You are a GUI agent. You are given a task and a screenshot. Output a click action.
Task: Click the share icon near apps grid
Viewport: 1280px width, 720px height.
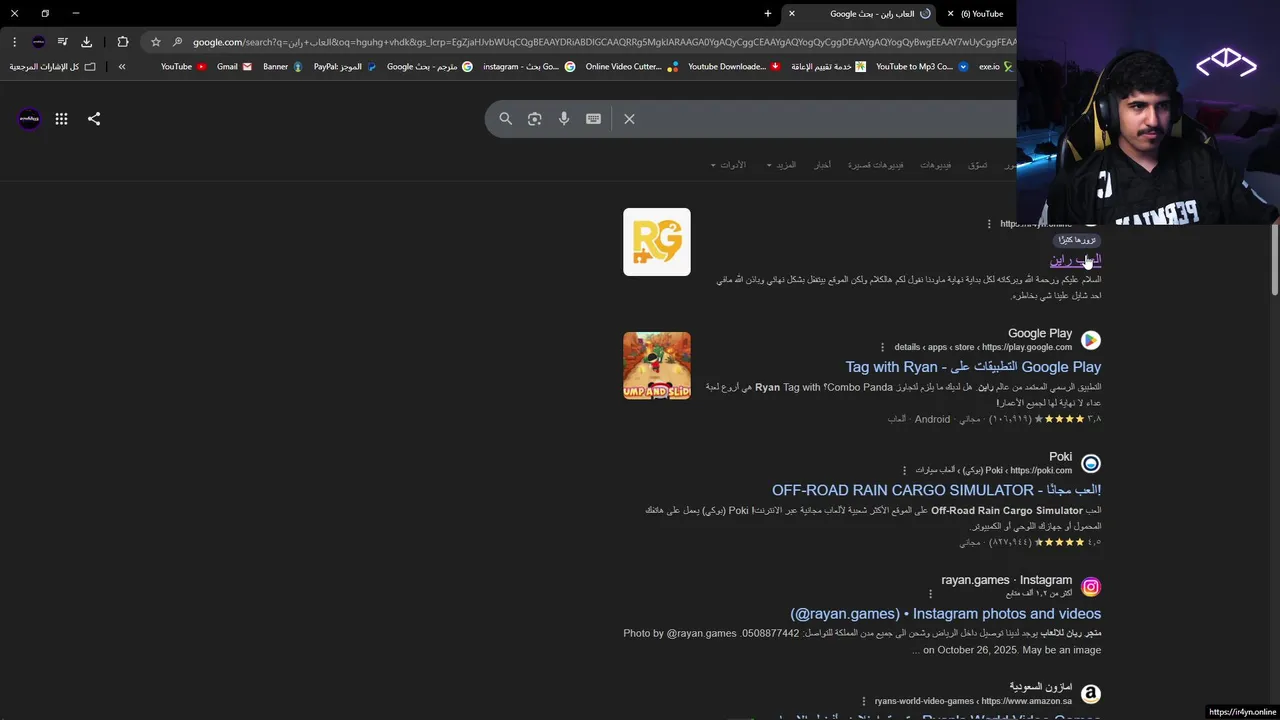(x=94, y=119)
